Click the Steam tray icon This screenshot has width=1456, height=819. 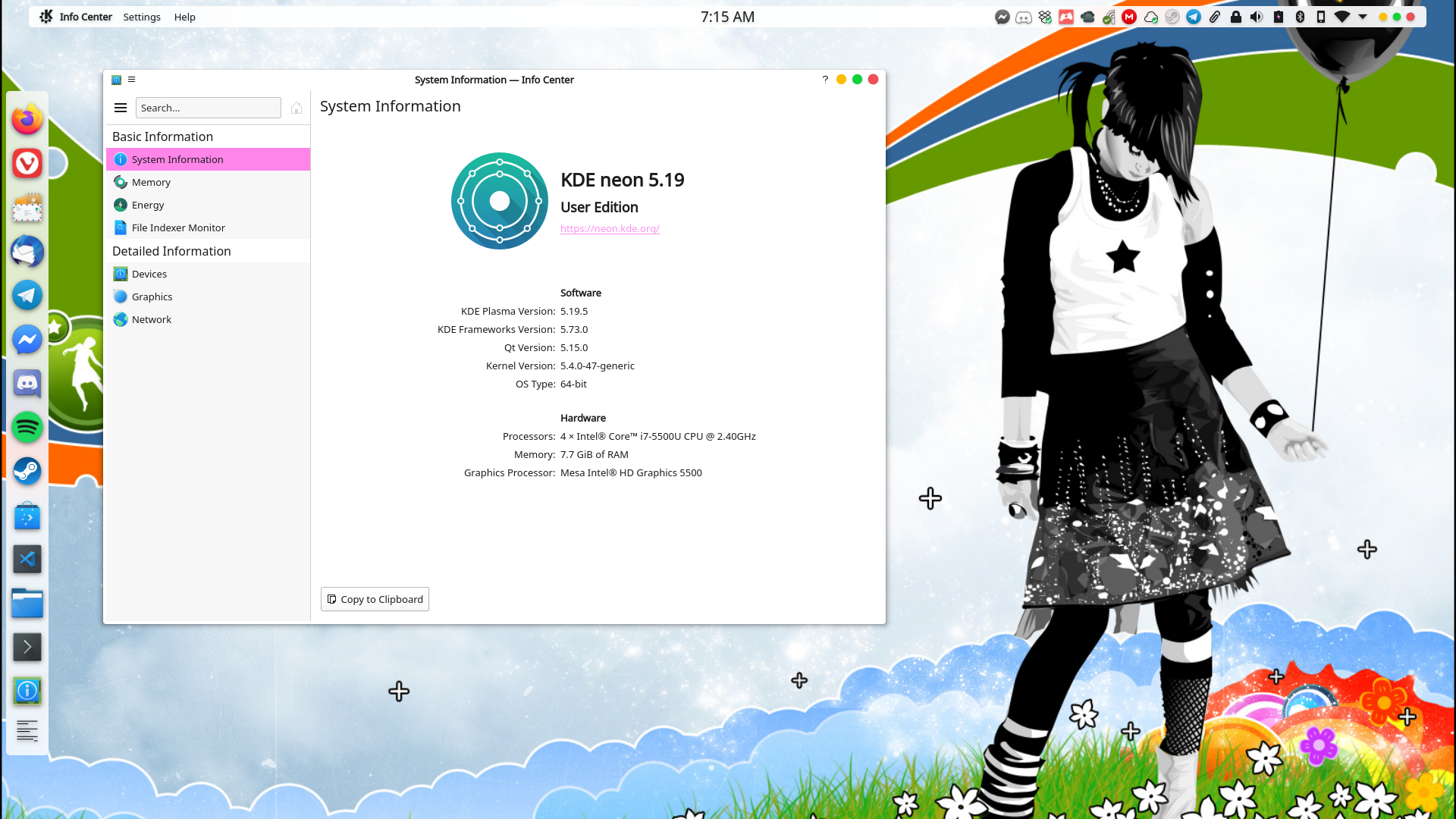(x=1172, y=17)
